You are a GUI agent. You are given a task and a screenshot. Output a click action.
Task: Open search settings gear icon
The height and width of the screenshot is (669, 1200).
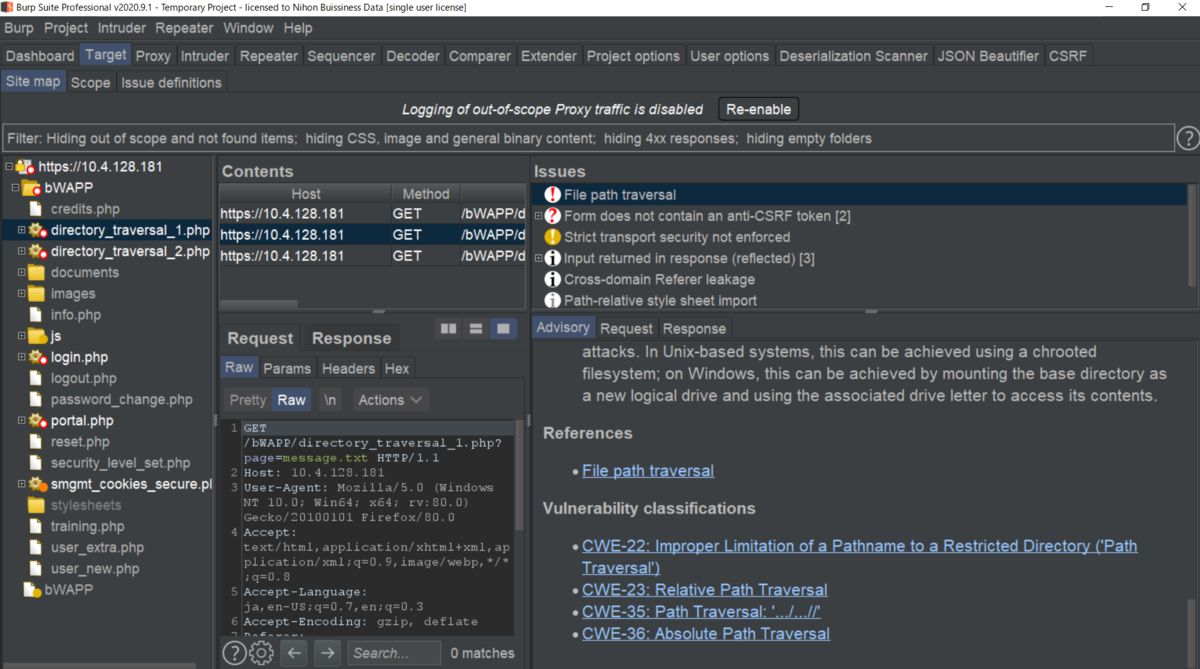pos(262,653)
